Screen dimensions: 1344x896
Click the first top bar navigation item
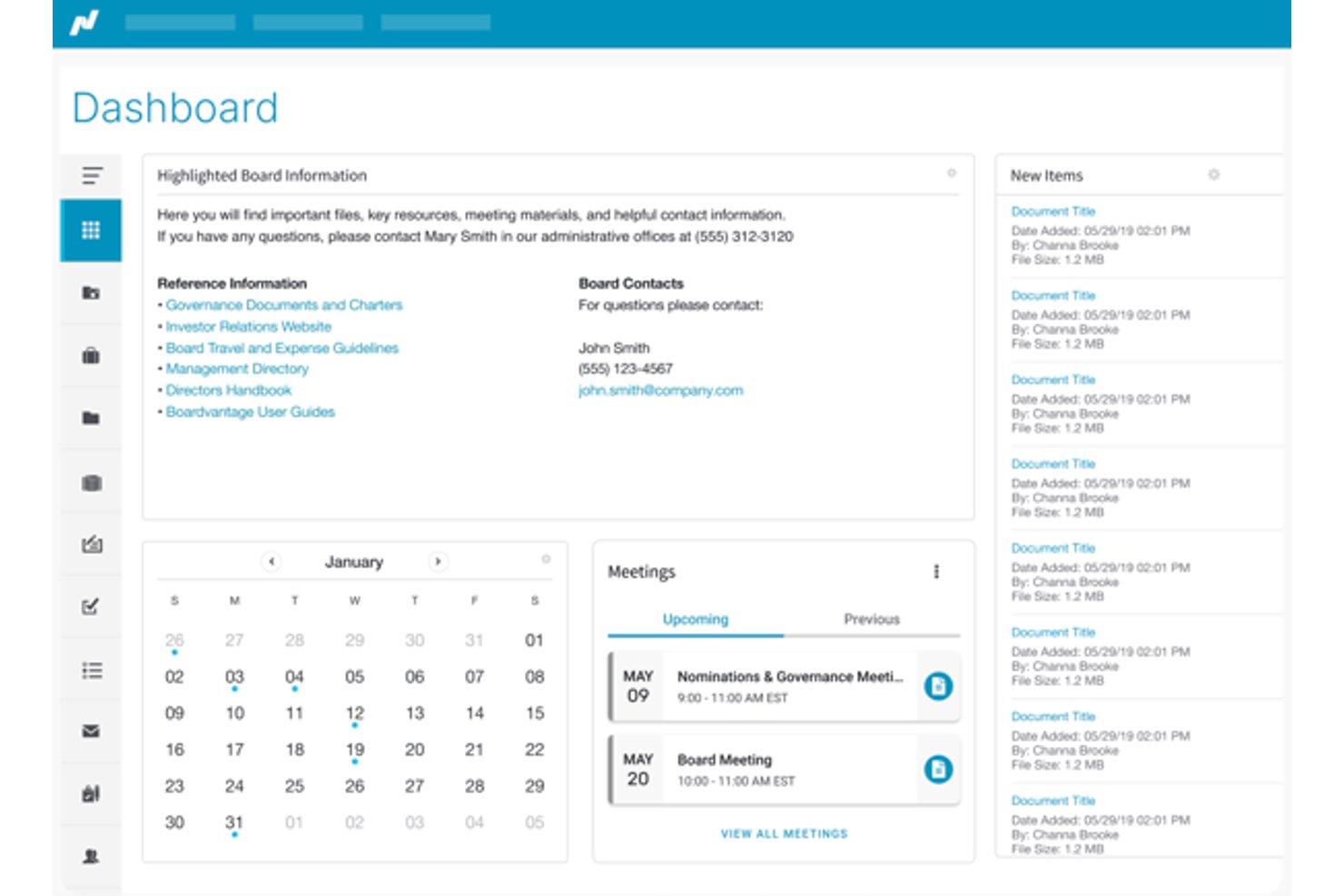coord(180,22)
